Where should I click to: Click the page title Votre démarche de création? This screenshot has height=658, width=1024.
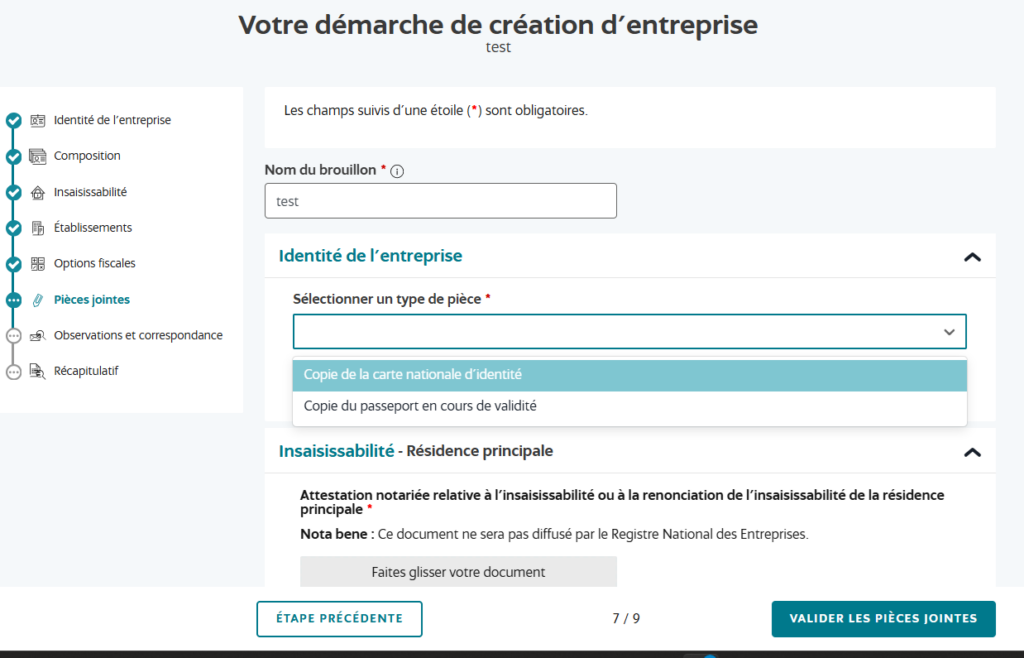(498, 25)
